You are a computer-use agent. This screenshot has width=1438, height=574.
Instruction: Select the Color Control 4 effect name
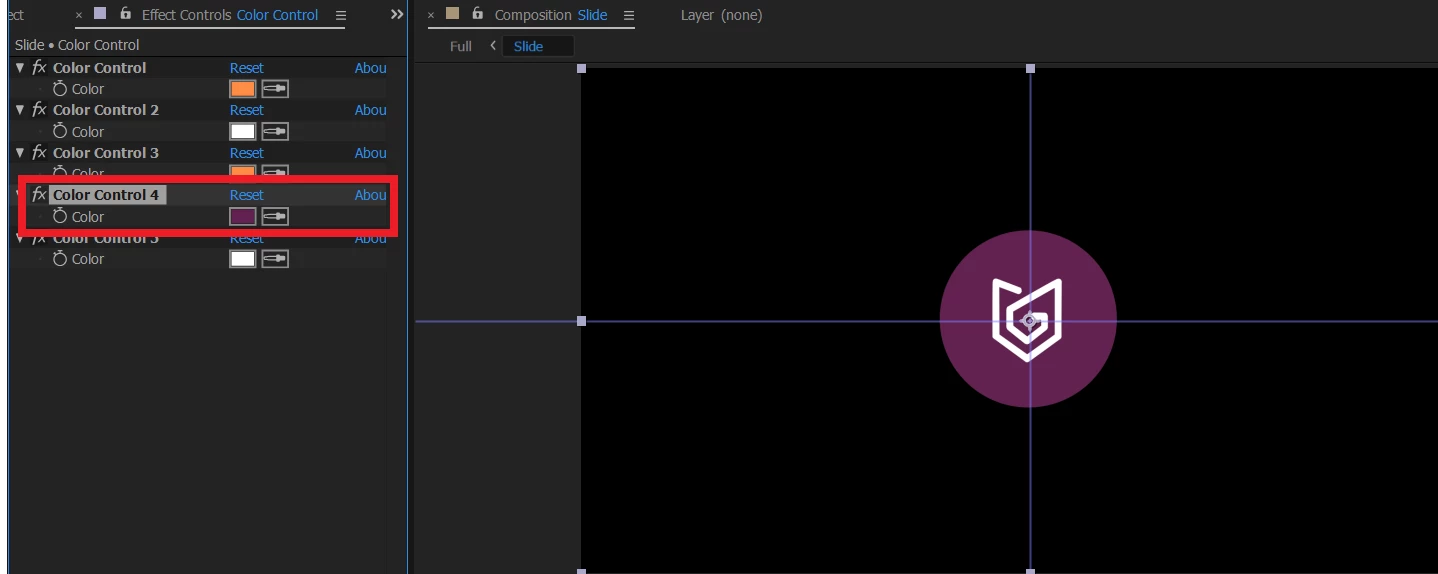pos(106,195)
